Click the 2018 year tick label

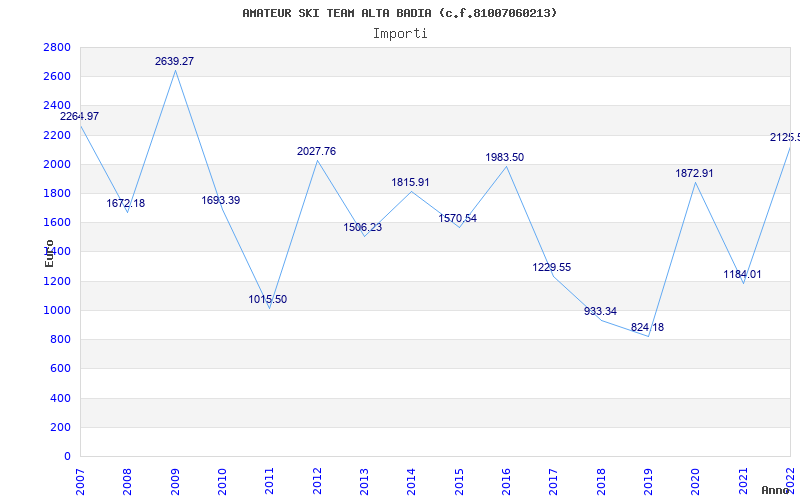click(x=601, y=481)
